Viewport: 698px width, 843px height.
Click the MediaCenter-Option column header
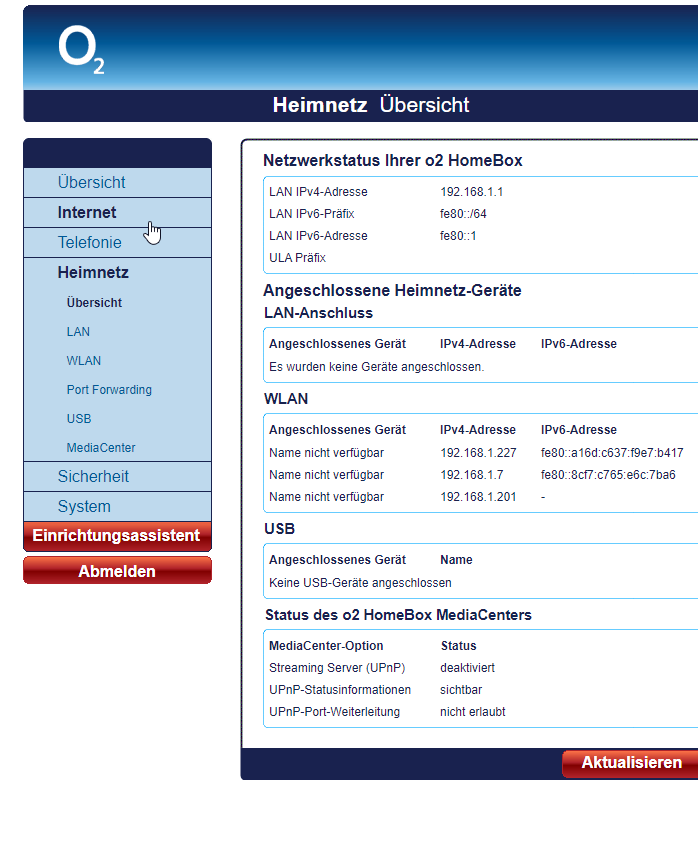[326, 646]
